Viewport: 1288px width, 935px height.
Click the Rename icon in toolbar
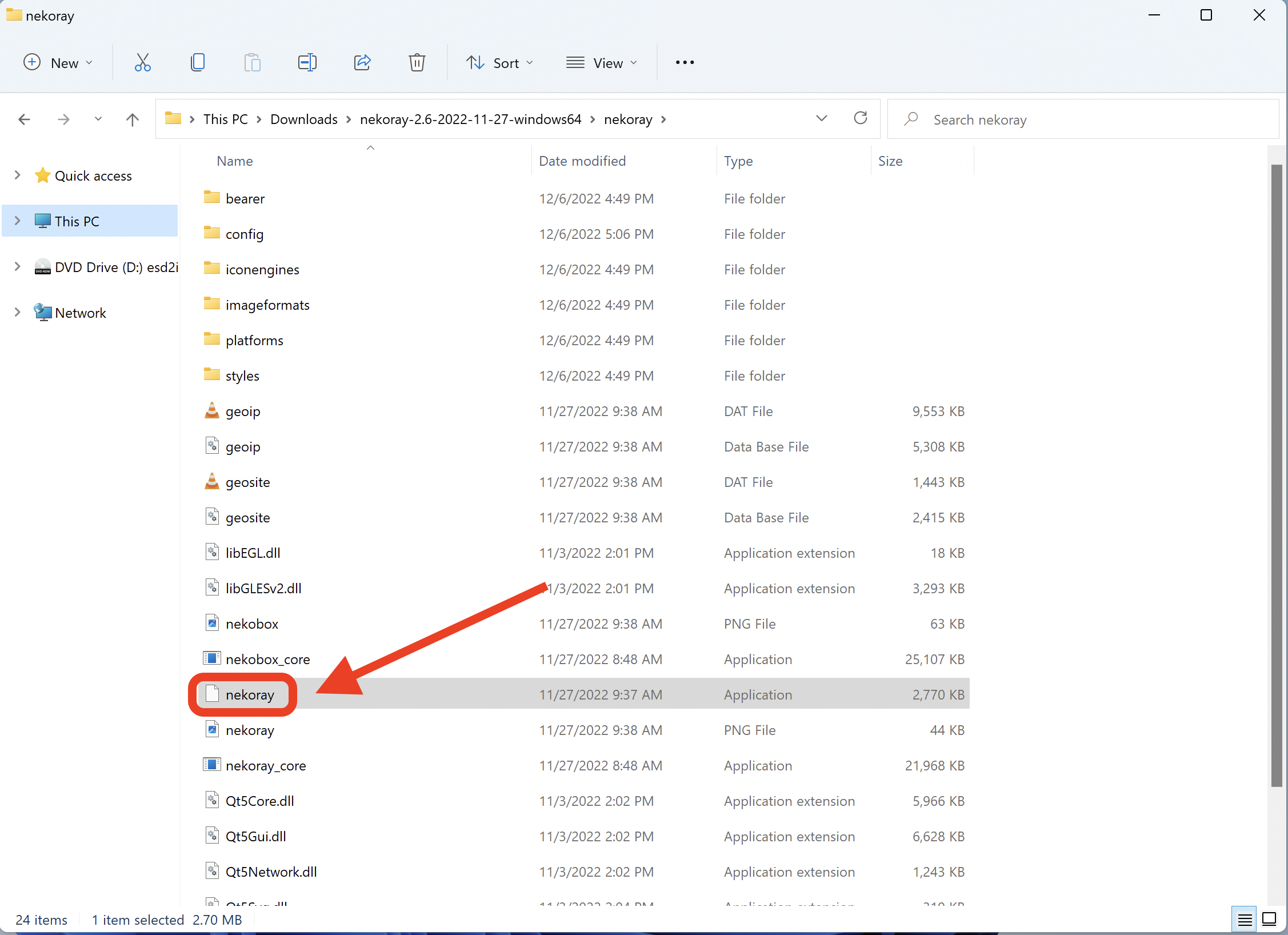pos(307,62)
